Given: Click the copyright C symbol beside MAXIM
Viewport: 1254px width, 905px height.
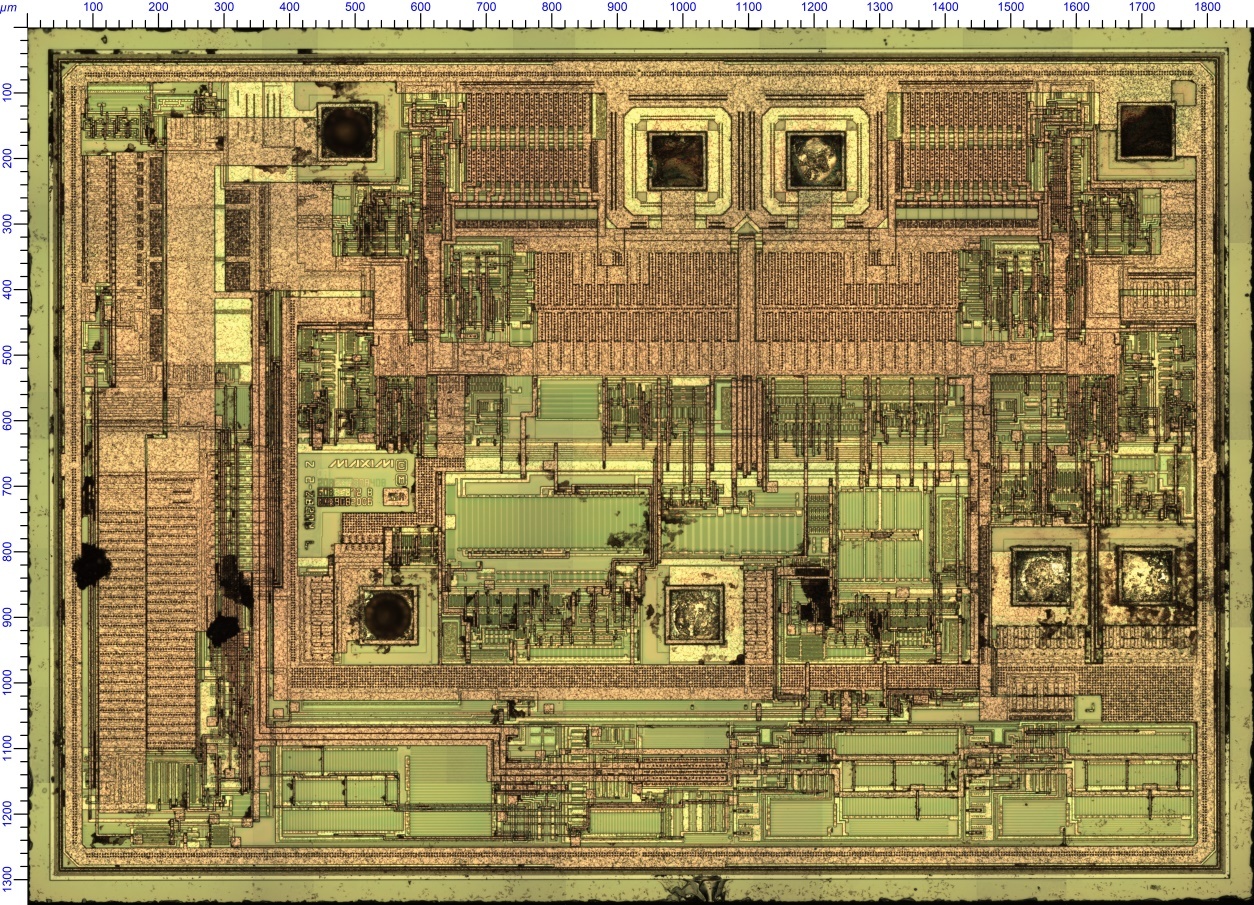Looking at the screenshot, I should click(401, 465).
